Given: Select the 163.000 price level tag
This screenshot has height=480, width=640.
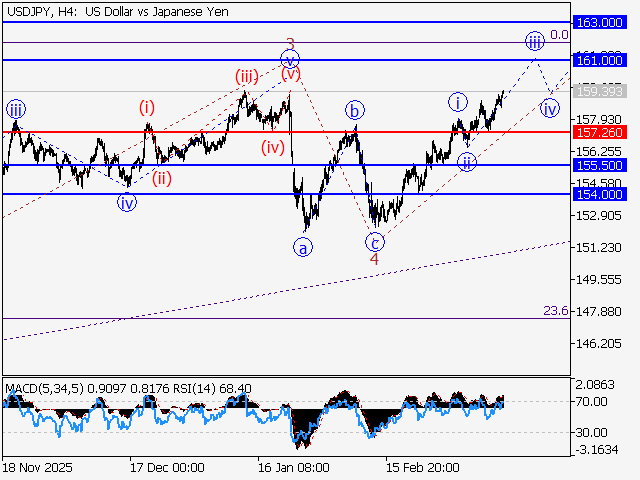Looking at the screenshot, I should (x=600, y=21).
